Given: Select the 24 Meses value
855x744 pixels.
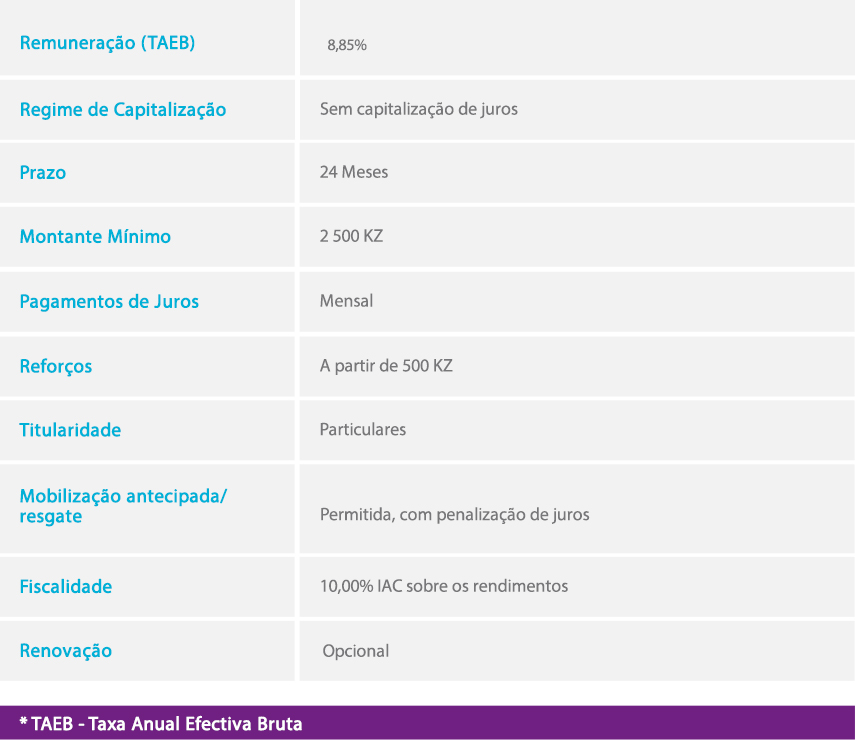Looking at the screenshot, I should coord(354,172).
